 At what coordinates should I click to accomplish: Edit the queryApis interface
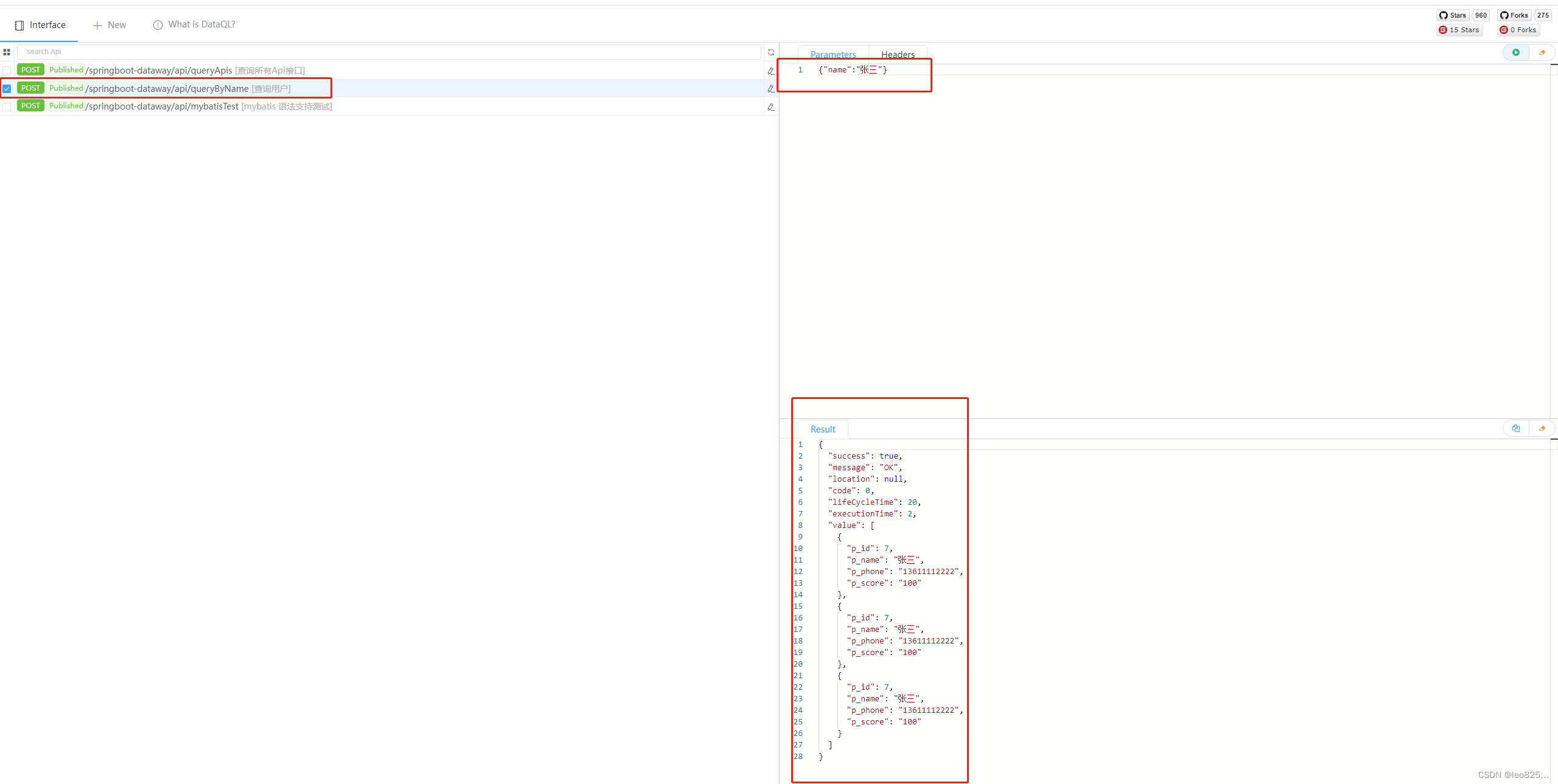click(771, 71)
